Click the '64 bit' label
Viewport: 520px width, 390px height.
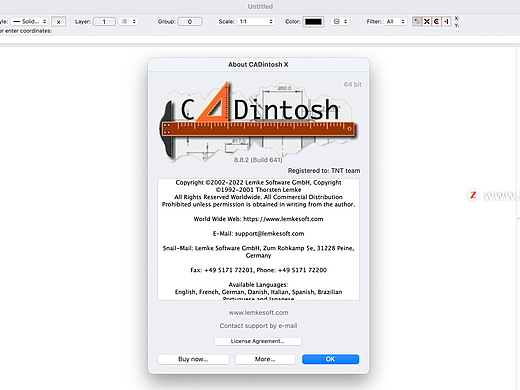click(x=353, y=85)
